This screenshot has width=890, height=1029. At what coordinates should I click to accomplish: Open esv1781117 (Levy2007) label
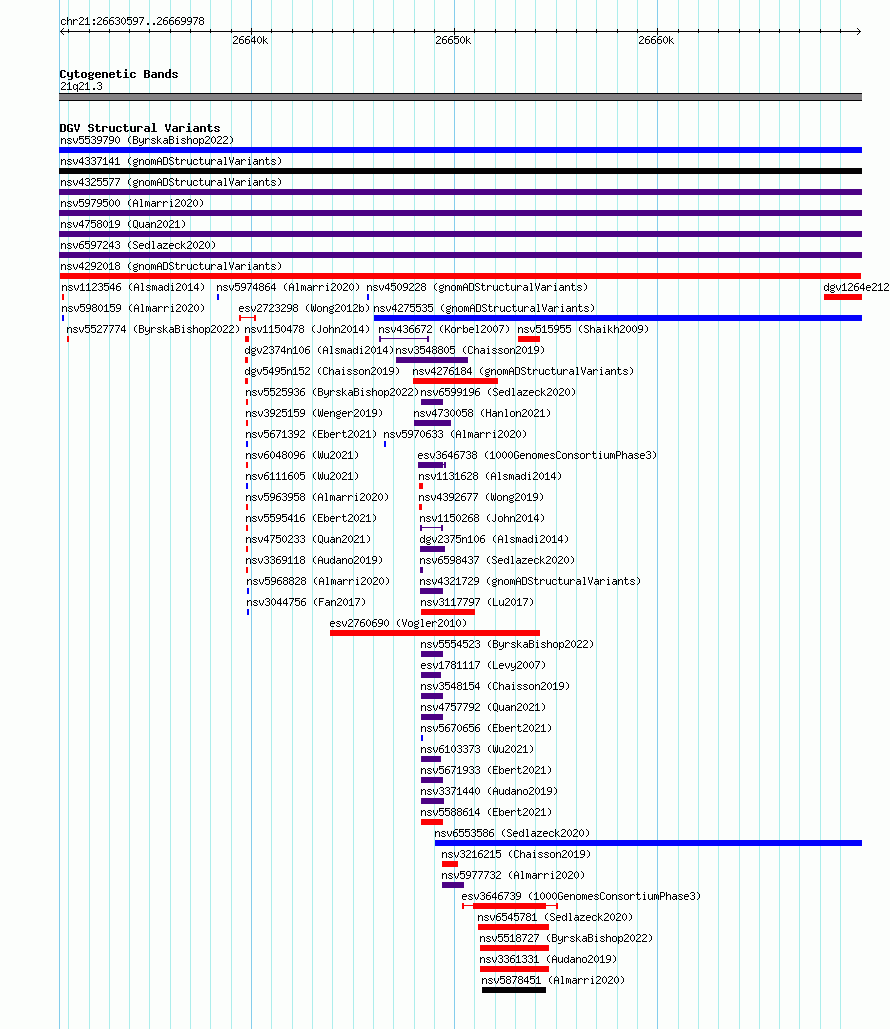pos(483,665)
